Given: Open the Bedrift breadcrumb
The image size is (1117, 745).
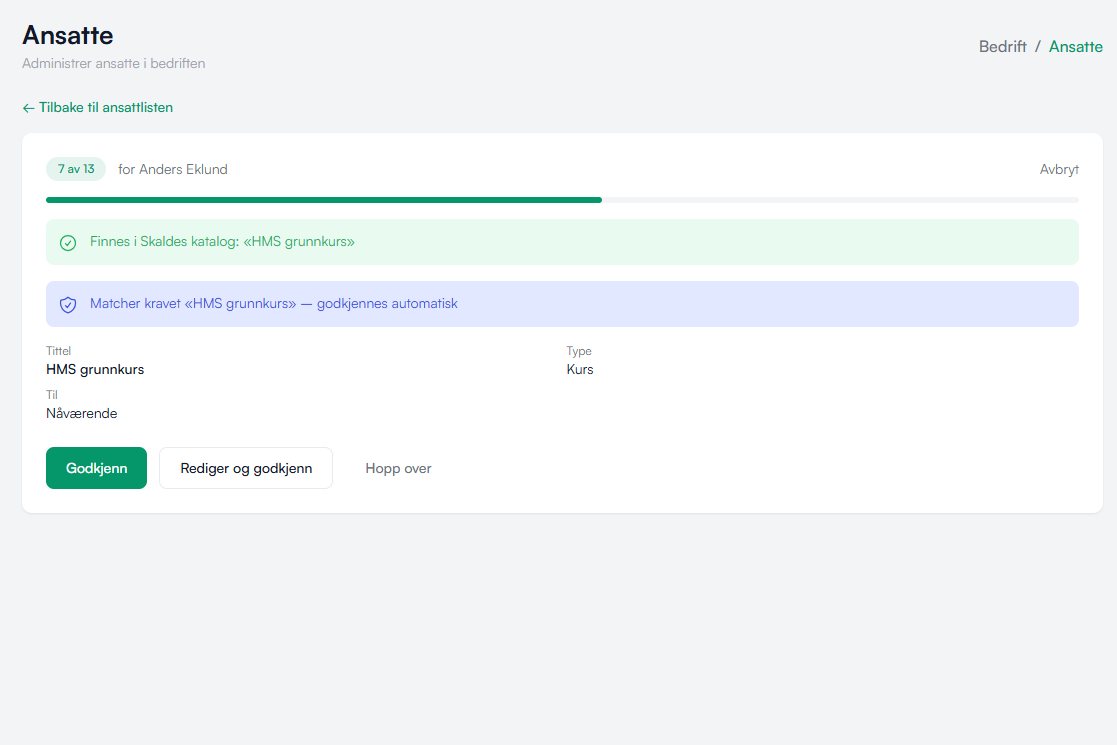Looking at the screenshot, I should (x=1002, y=46).
